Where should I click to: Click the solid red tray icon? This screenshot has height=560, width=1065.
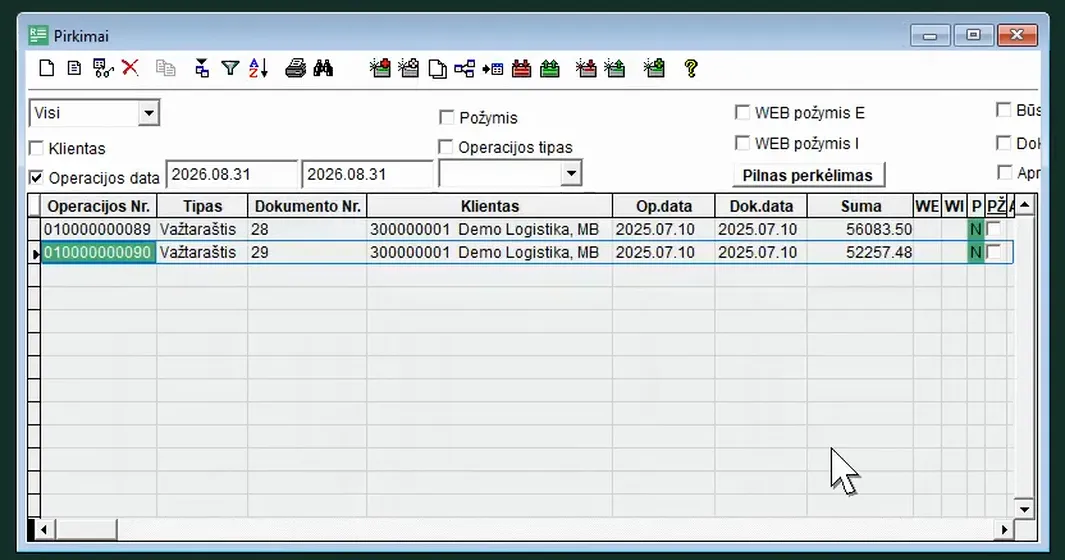[522, 69]
